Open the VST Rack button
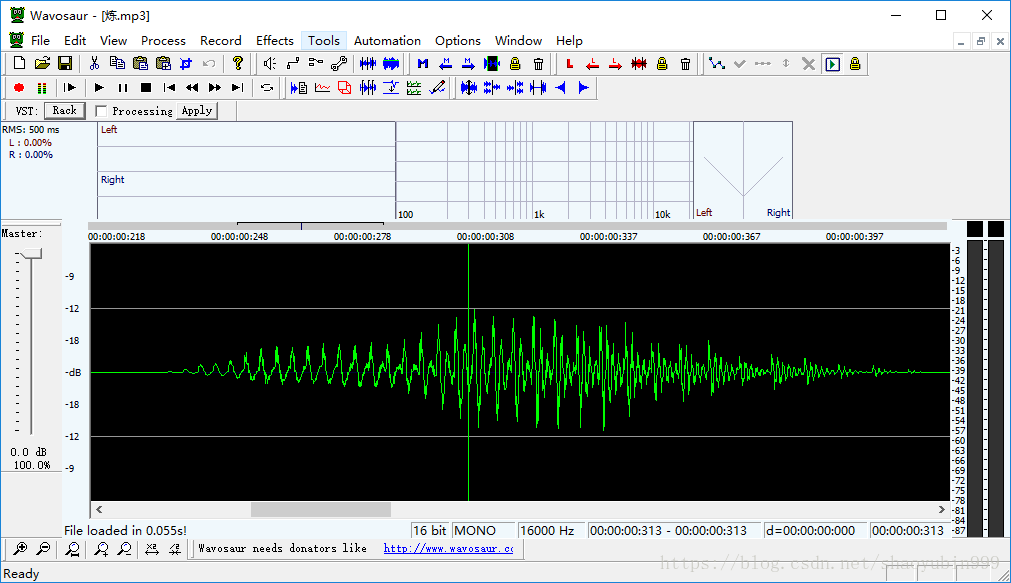This screenshot has height=583, width=1011. pyautogui.click(x=64, y=110)
